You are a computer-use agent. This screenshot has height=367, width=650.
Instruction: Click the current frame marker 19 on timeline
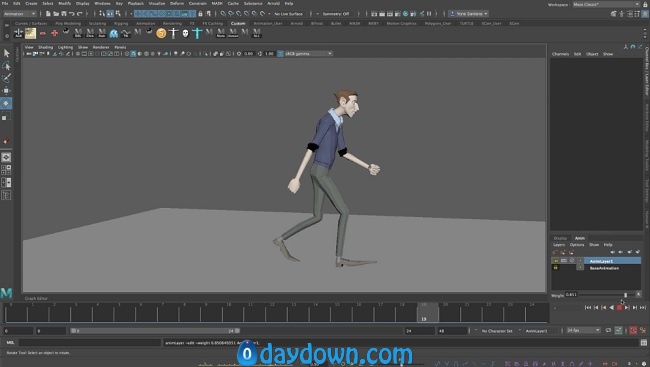(428, 313)
